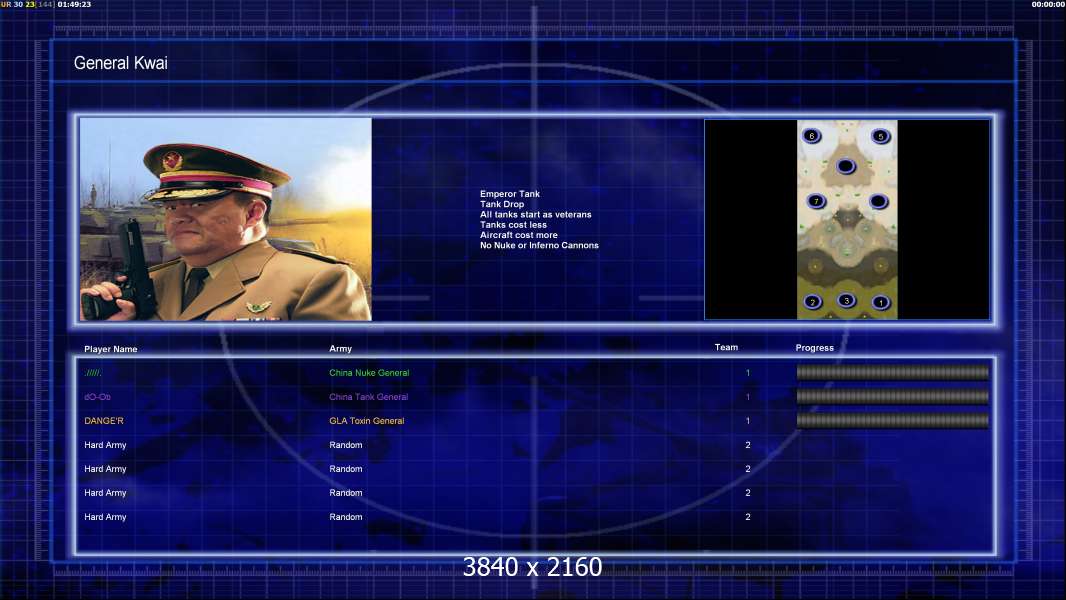This screenshot has width=1066, height=600.
Task: Click the 'General Kwai' title
Action: [x=120, y=63]
